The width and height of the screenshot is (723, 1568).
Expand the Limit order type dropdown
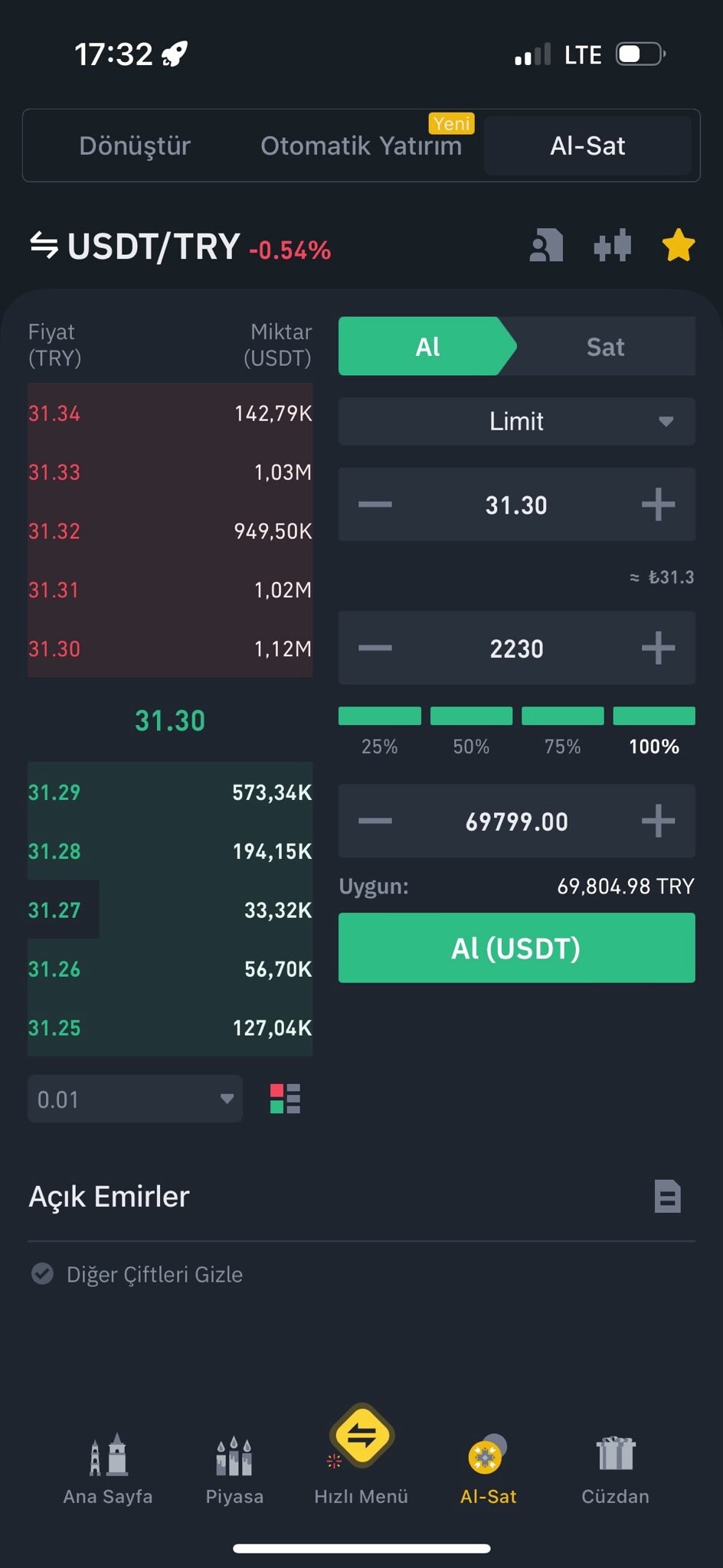coord(516,421)
